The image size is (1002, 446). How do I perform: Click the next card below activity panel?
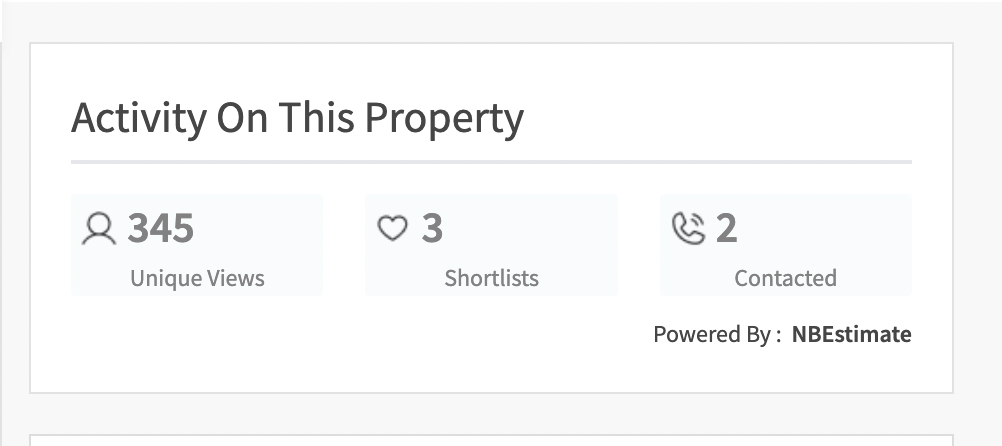click(491, 440)
